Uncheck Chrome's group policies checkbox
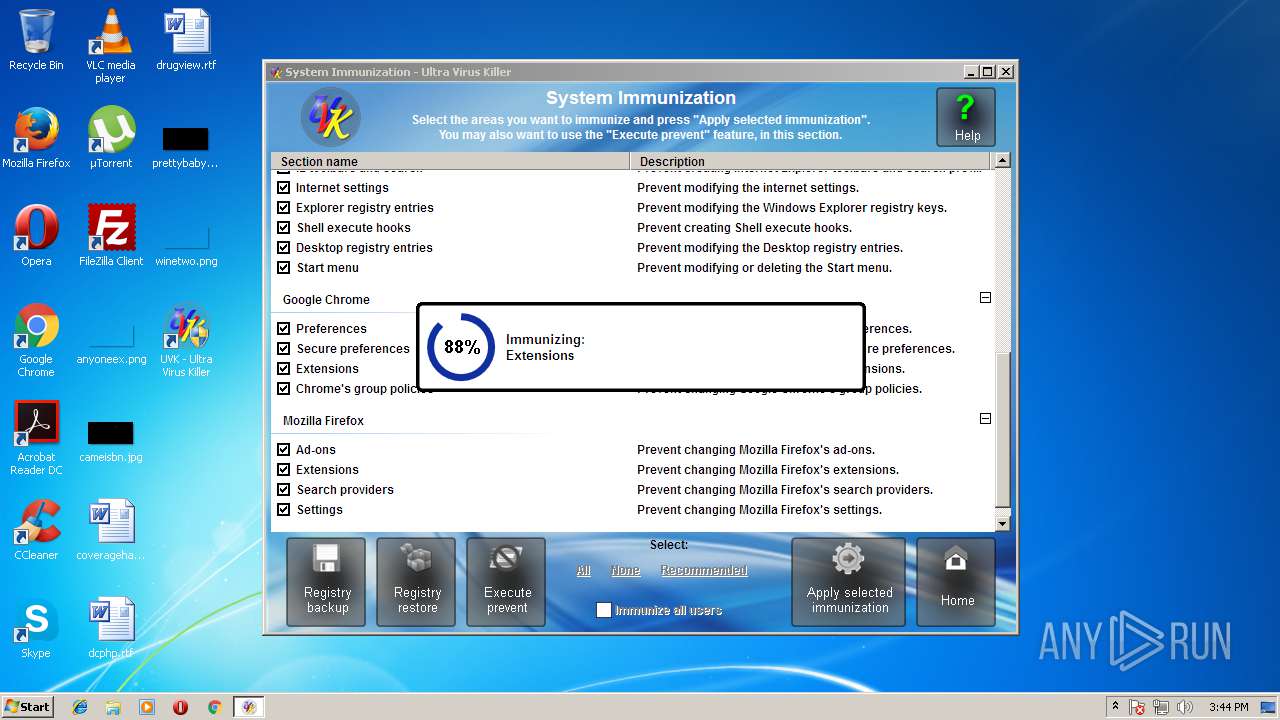Image resolution: width=1280 pixels, height=720 pixels. tap(283, 389)
